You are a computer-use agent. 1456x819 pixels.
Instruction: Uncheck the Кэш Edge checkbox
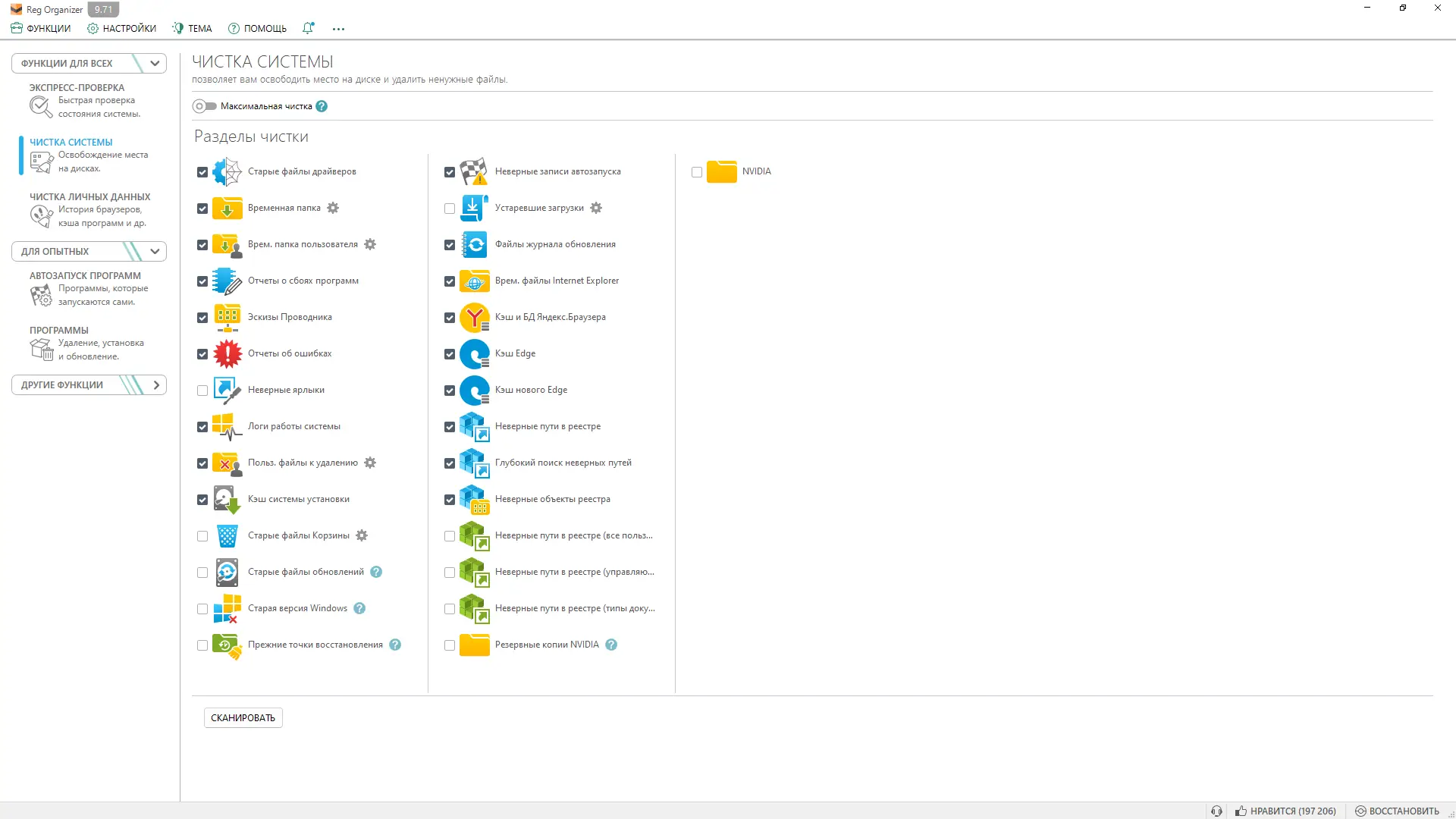click(450, 354)
